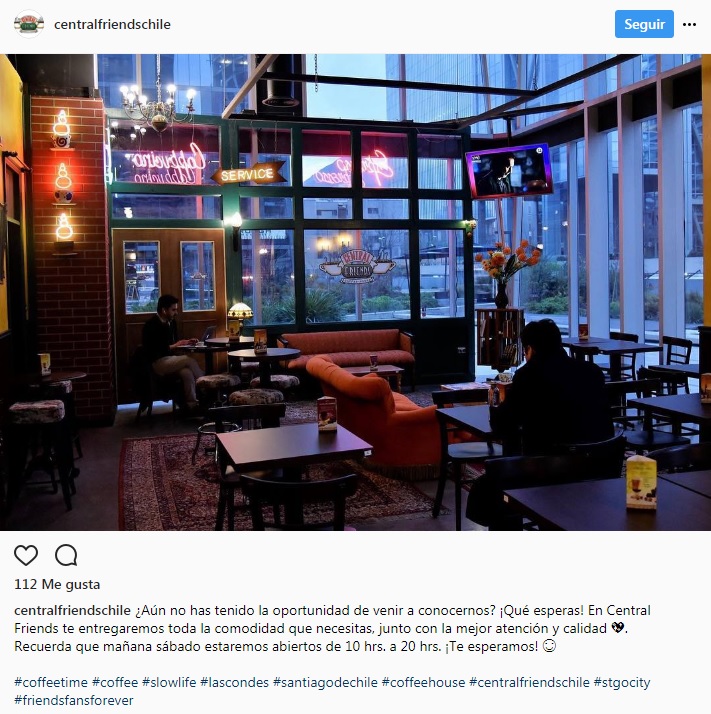Open the #friendsfansforever hashtag
This screenshot has width=711, height=714.
pyautogui.click(x=74, y=700)
